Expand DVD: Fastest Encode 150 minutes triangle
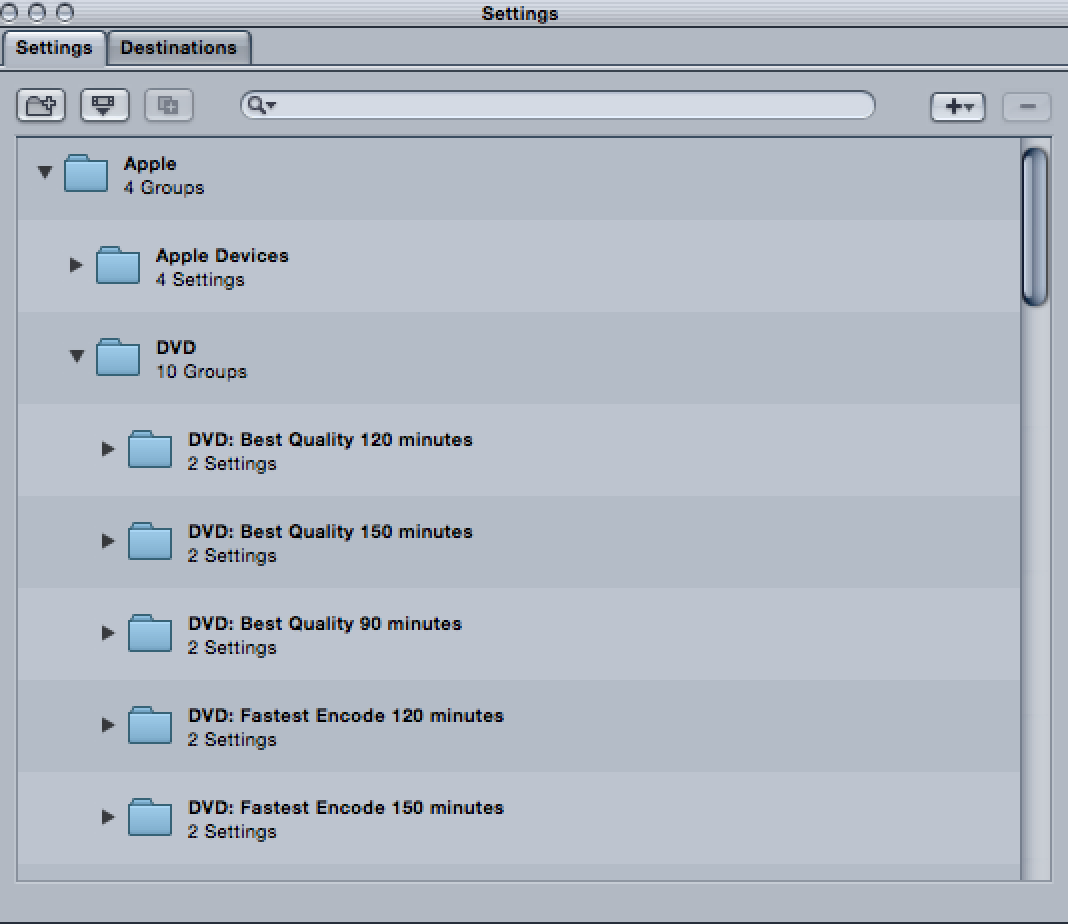This screenshot has height=924, width=1068. point(108,816)
